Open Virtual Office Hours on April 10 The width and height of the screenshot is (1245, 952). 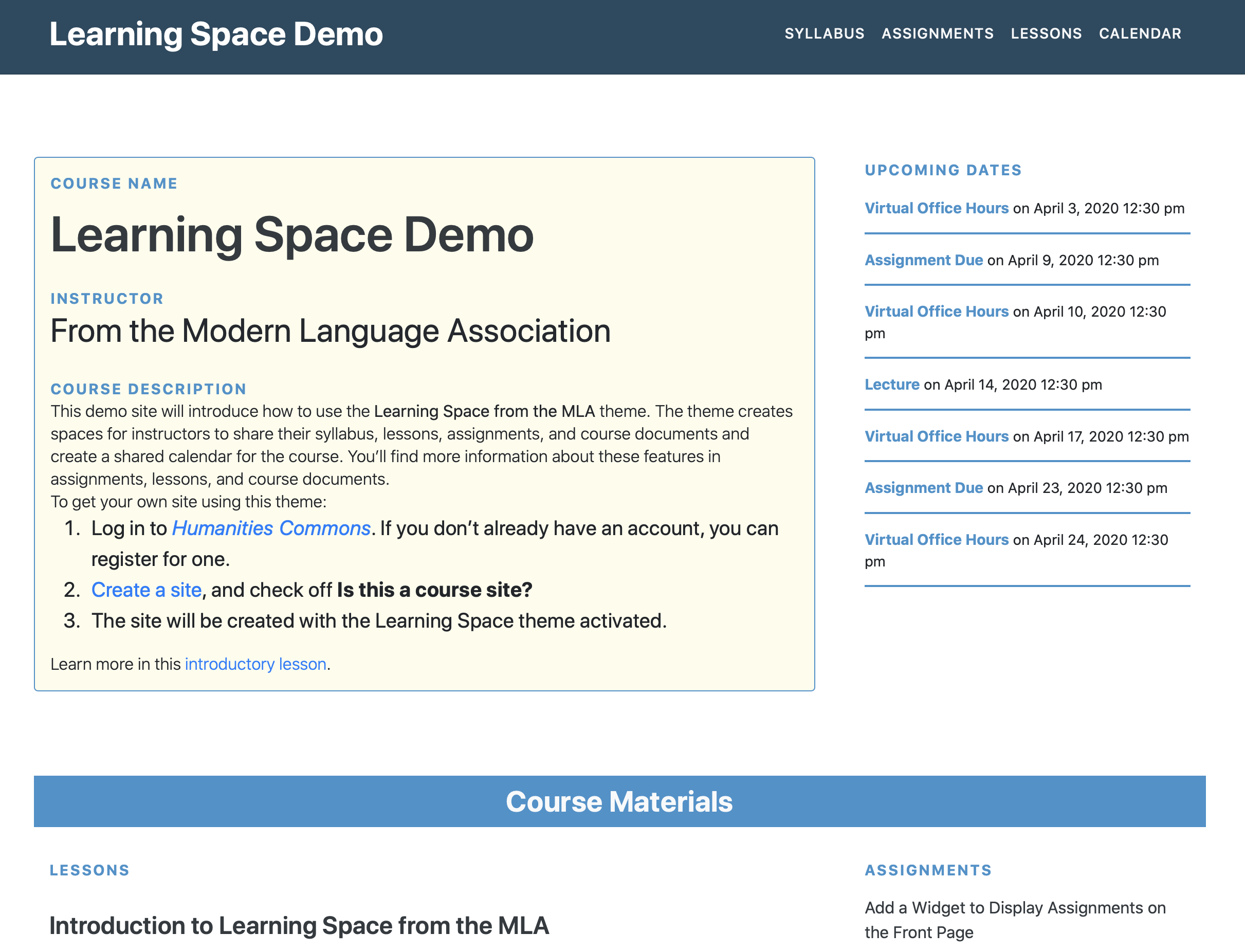pos(936,312)
